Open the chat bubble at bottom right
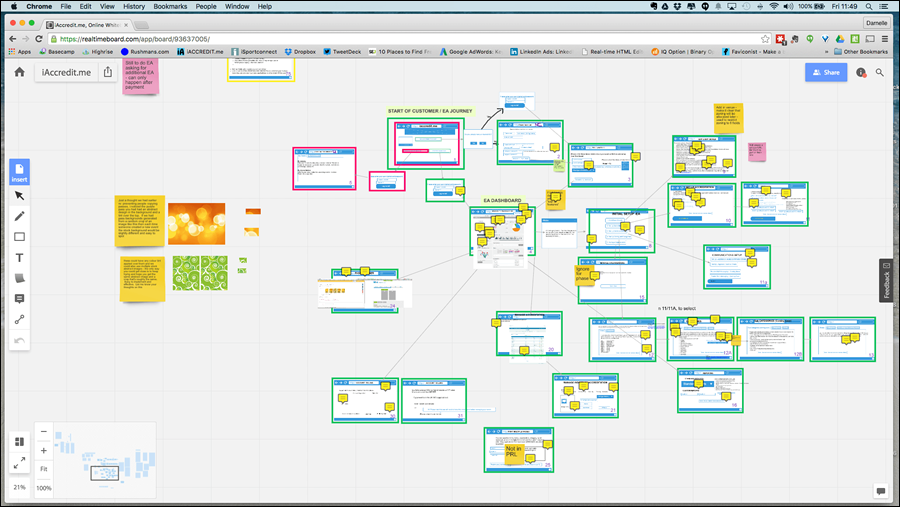Screen dimensions: 900x507 [x=880, y=491]
